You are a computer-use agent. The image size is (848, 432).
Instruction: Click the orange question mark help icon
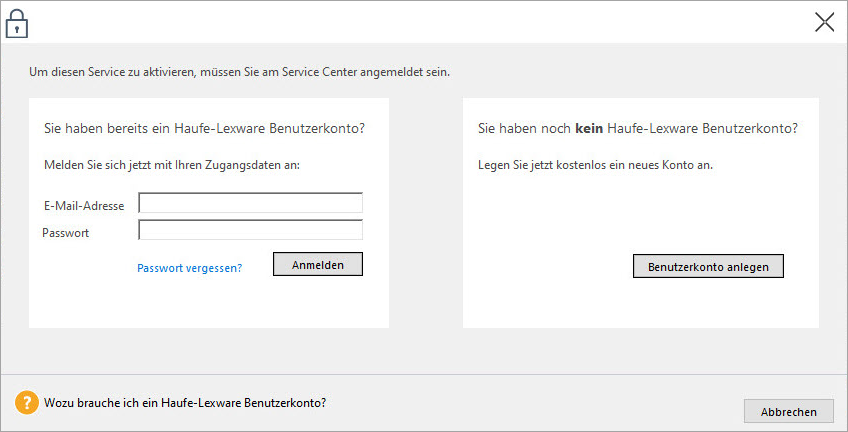pos(27,403)
